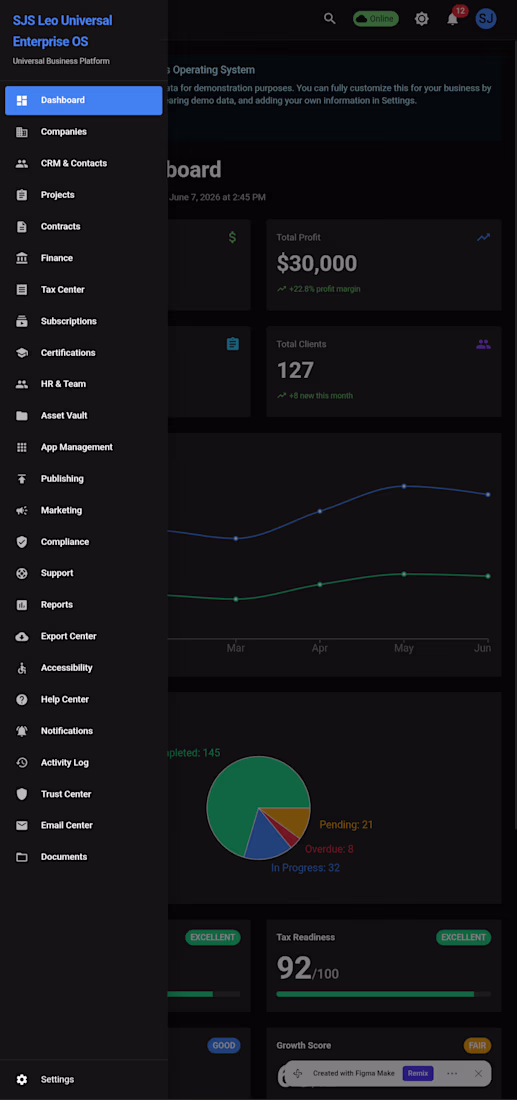The width and height of the screenshot is (517, 1100).
Task: Click the Overdue: 8 chart label
Action: click(329, 849)
